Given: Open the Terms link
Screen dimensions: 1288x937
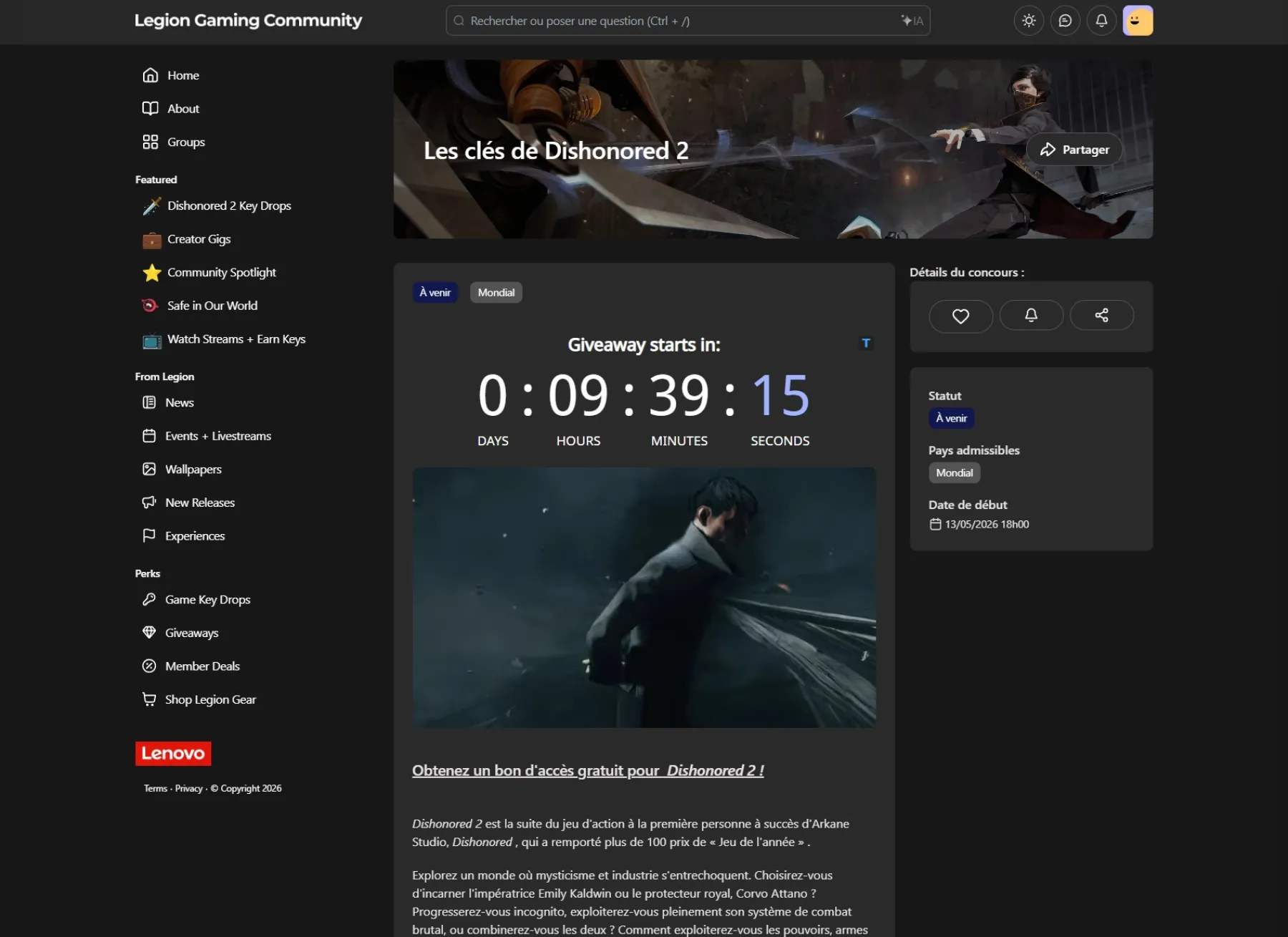Looking at the screenshot, I should [155, 788].
